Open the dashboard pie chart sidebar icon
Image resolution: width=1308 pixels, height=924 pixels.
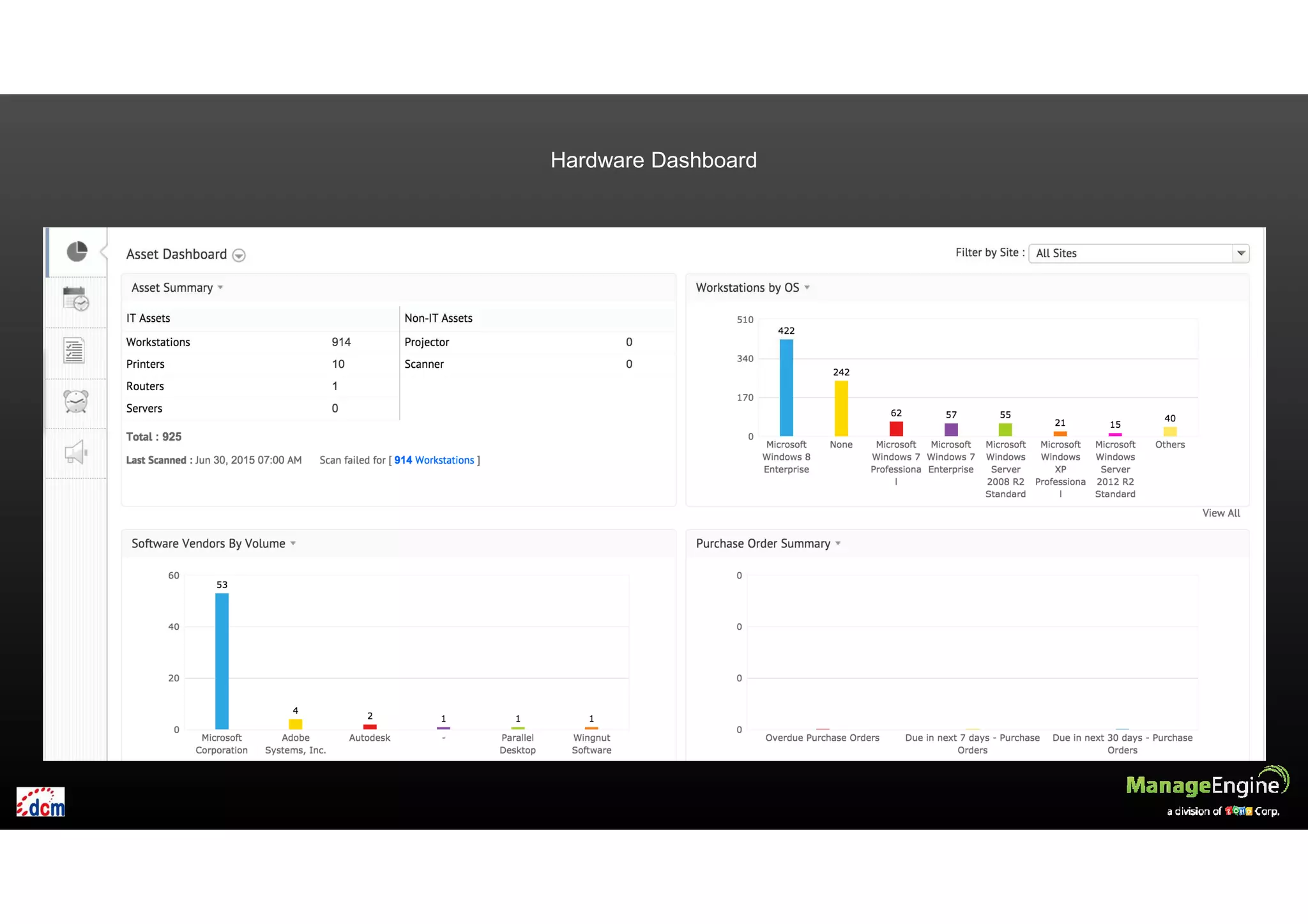(77, 252)
